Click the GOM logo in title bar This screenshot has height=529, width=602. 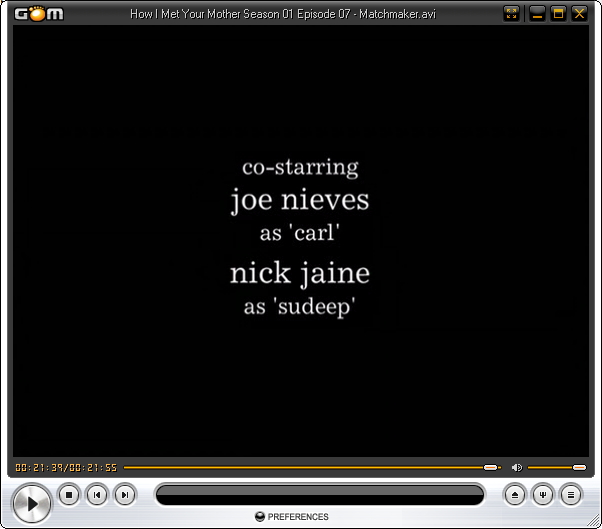[x=39, y=14]
